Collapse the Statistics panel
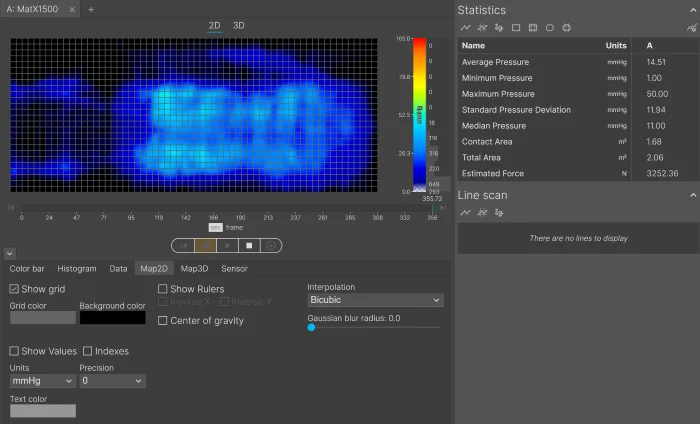The height and width of the screenshot is (424, 700). 693,10
